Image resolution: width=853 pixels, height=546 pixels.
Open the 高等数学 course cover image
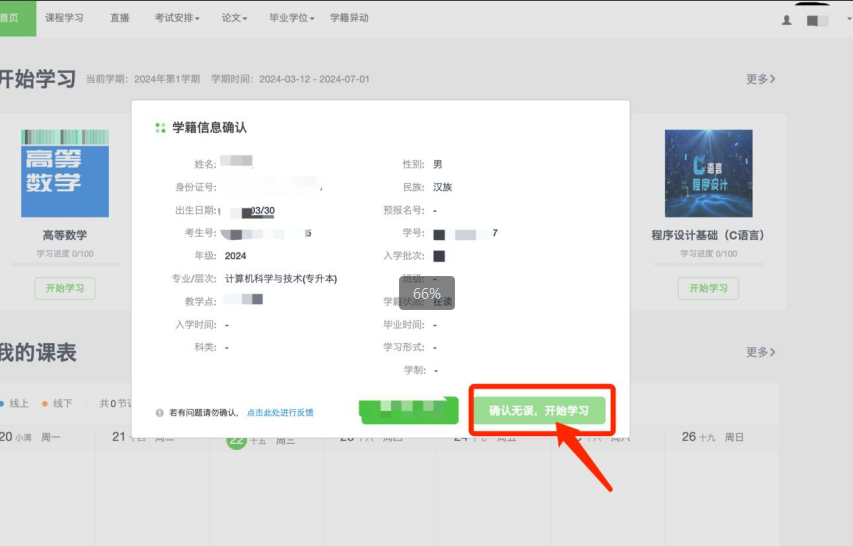pos(65,174)
